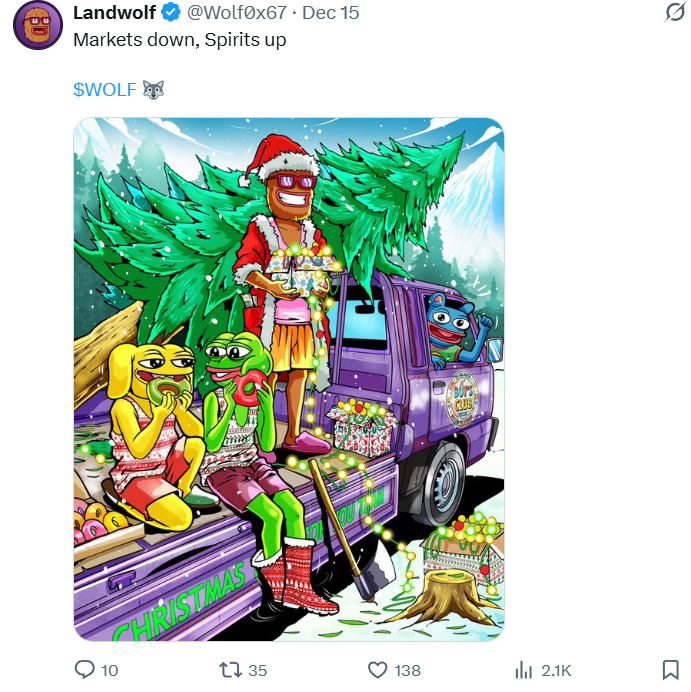Image resolution: width=691 pixels, height=692 pixels.
Task: Click the 2.1K views count
Action: [x=556, y=670]
